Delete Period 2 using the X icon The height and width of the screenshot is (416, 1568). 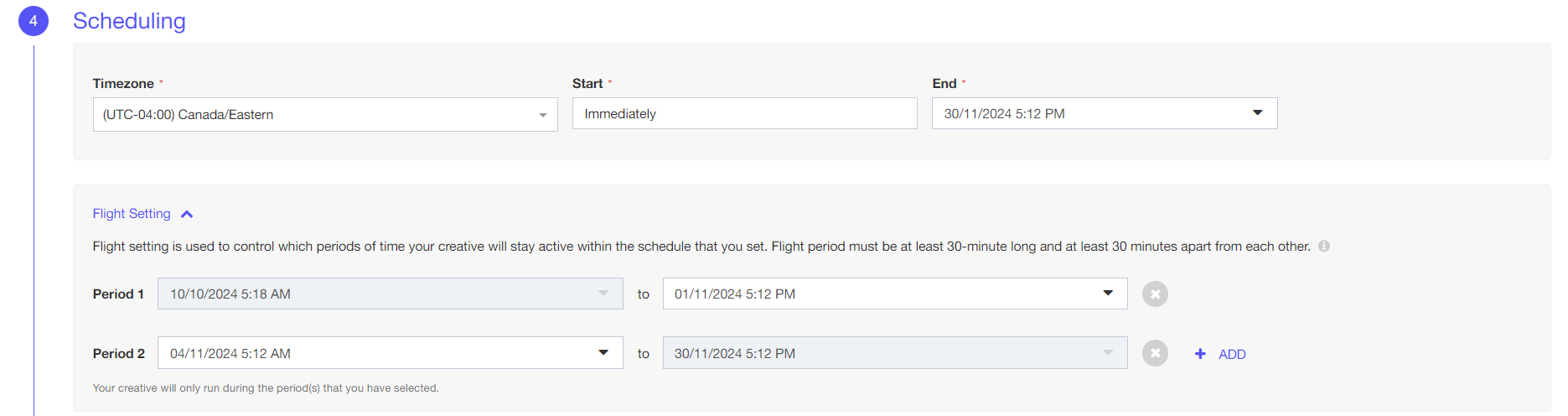coord(1155,354)
